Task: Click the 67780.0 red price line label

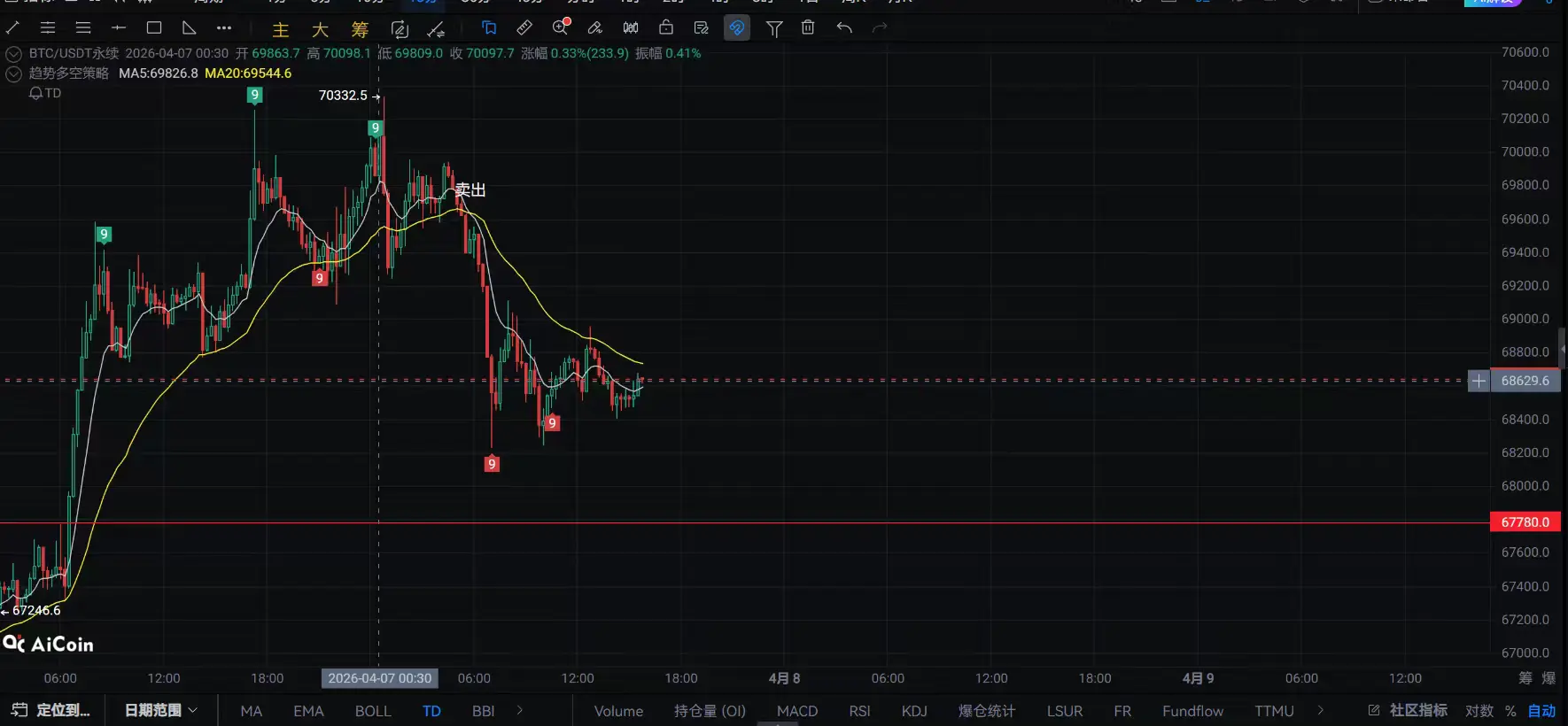Action: pos(1525,522)
